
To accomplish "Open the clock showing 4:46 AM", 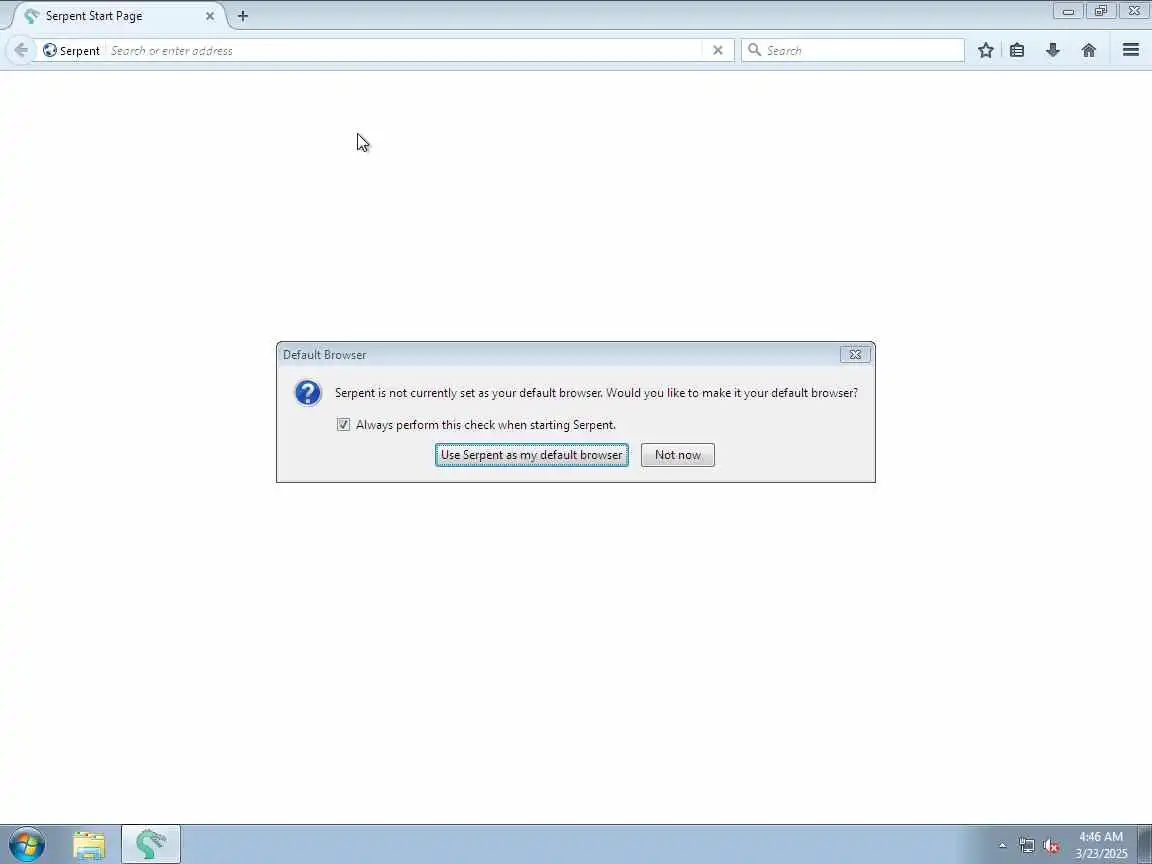I will click(x=1101, y=845).
